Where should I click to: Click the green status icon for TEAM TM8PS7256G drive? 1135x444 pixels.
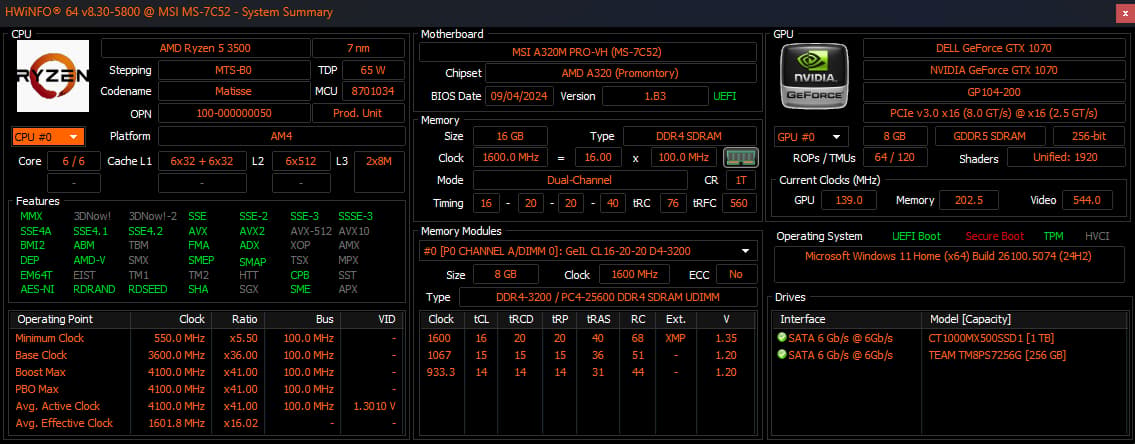pyautogui.click(x=781, y=355)
